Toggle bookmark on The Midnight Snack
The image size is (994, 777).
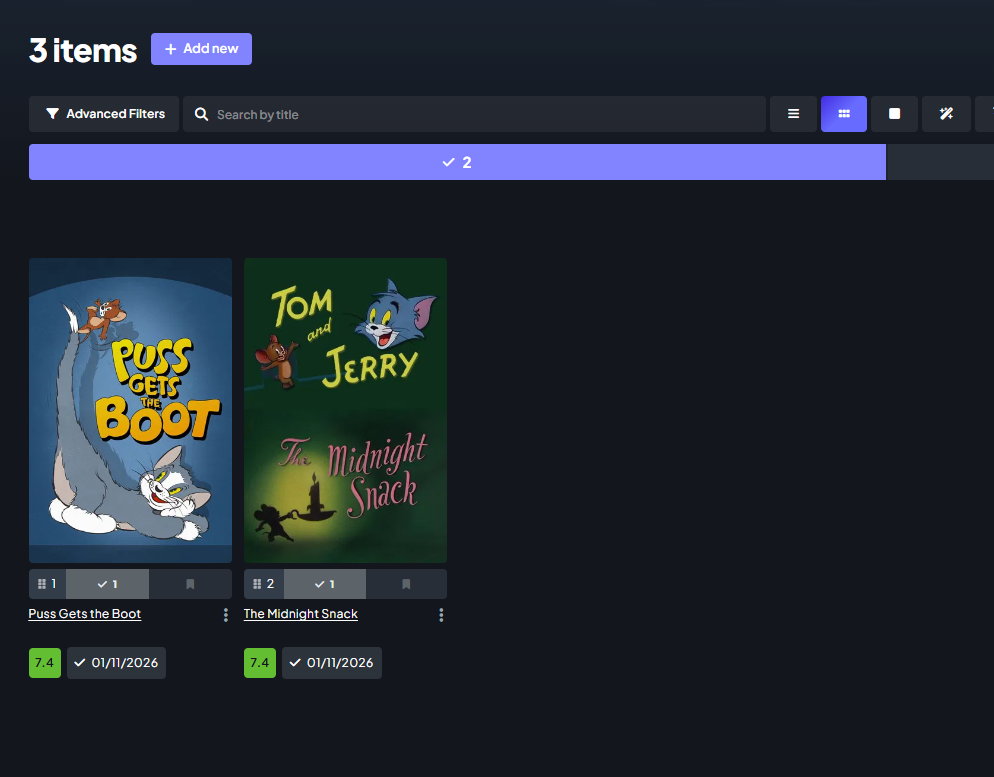click(x=406, y=584)
